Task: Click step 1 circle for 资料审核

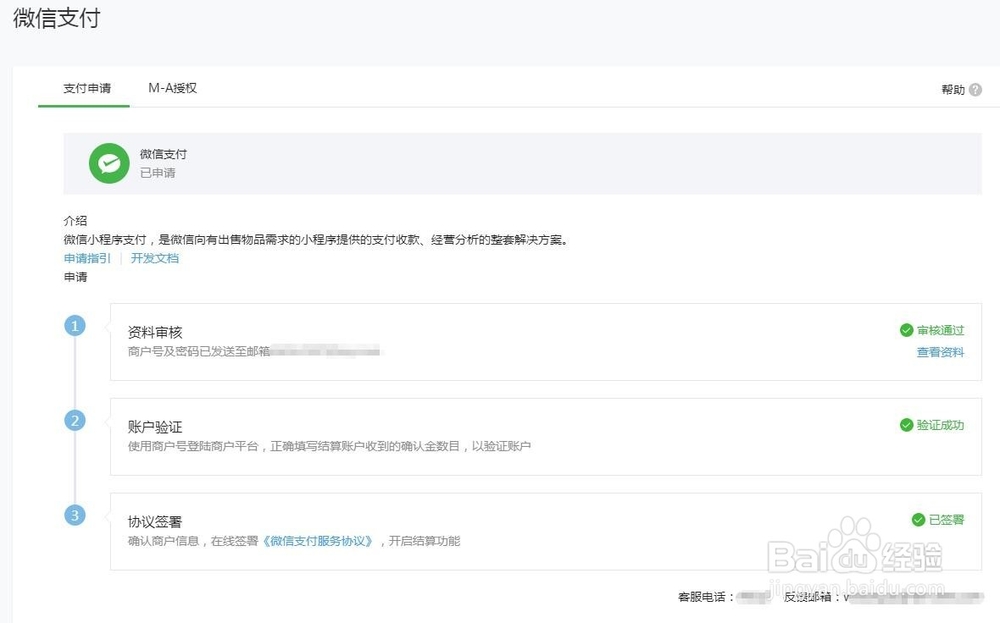Action: coord(75,326)
